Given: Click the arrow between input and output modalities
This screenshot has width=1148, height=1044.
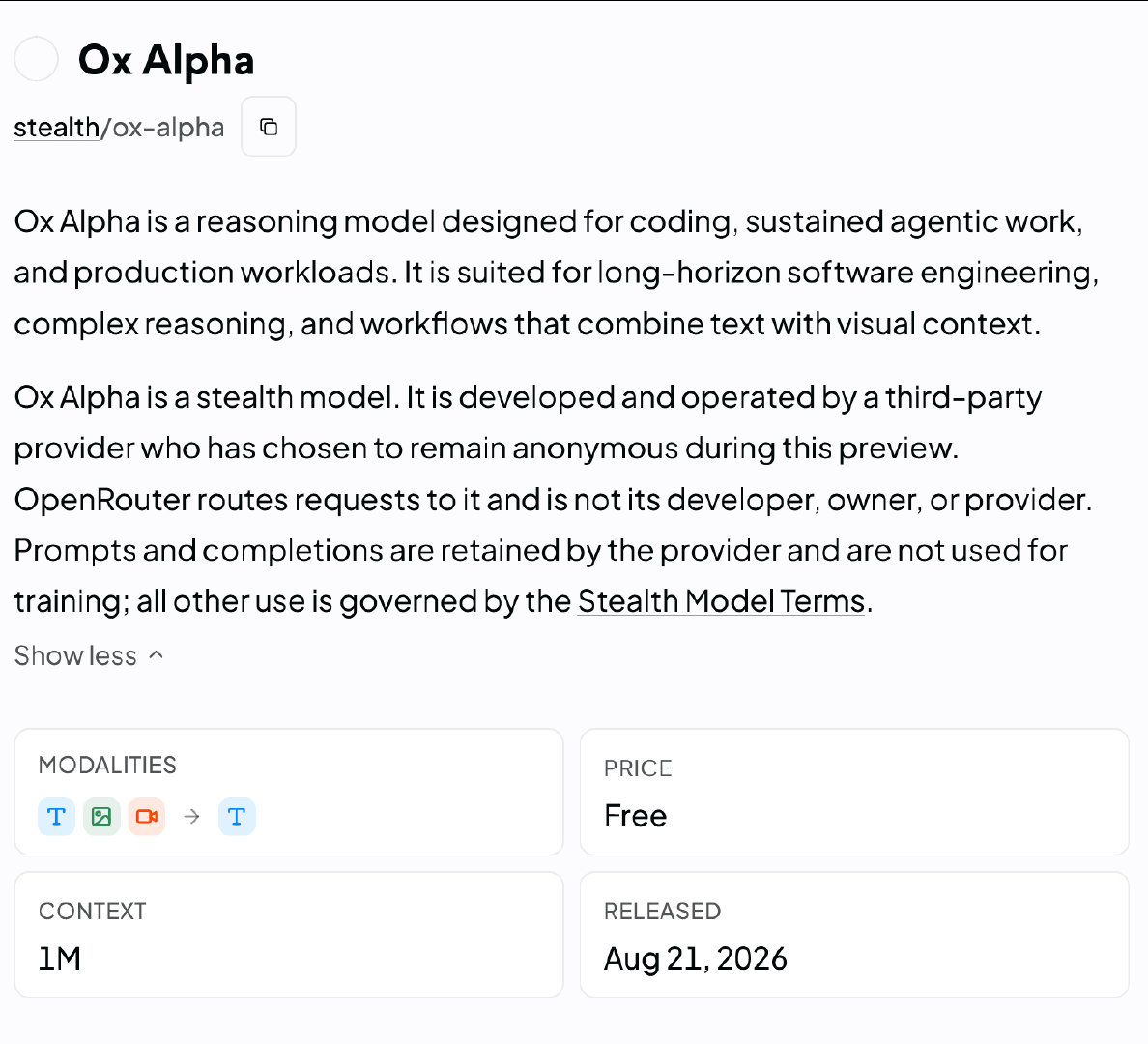Looking at the screenshot, I should (192, 816).
